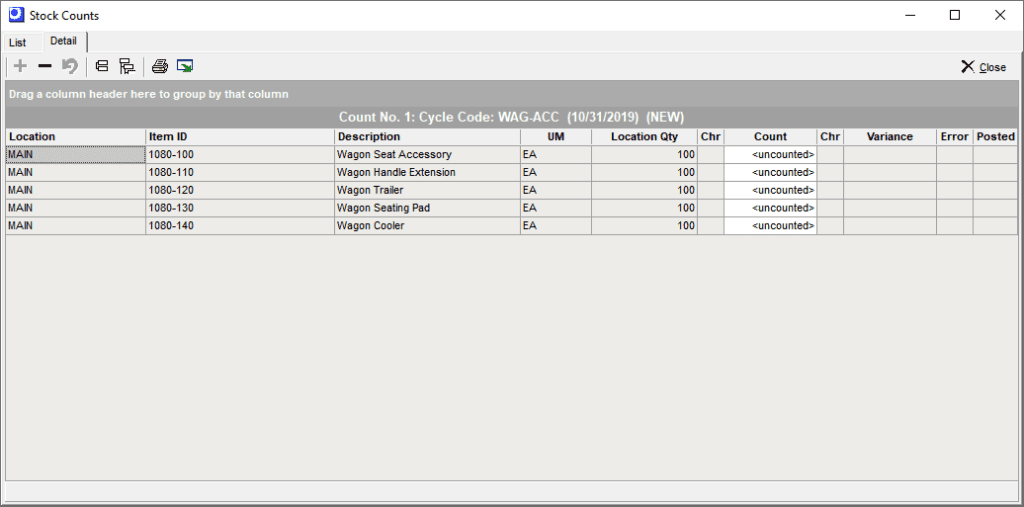Click the Wagon Seating Pad description
The height and width of the screenshot is (507, 1024).
pyautogui.click(x=427, y=208)
